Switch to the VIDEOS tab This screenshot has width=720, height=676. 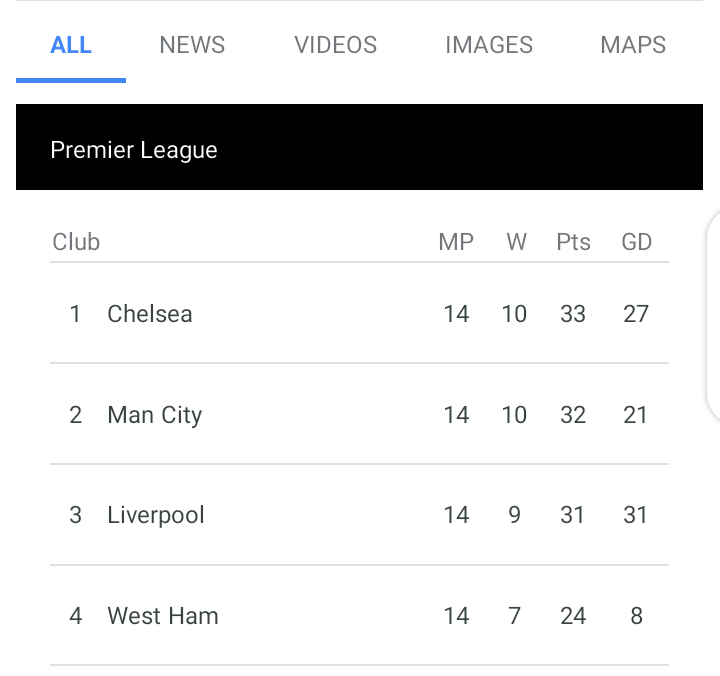[336, 45]
